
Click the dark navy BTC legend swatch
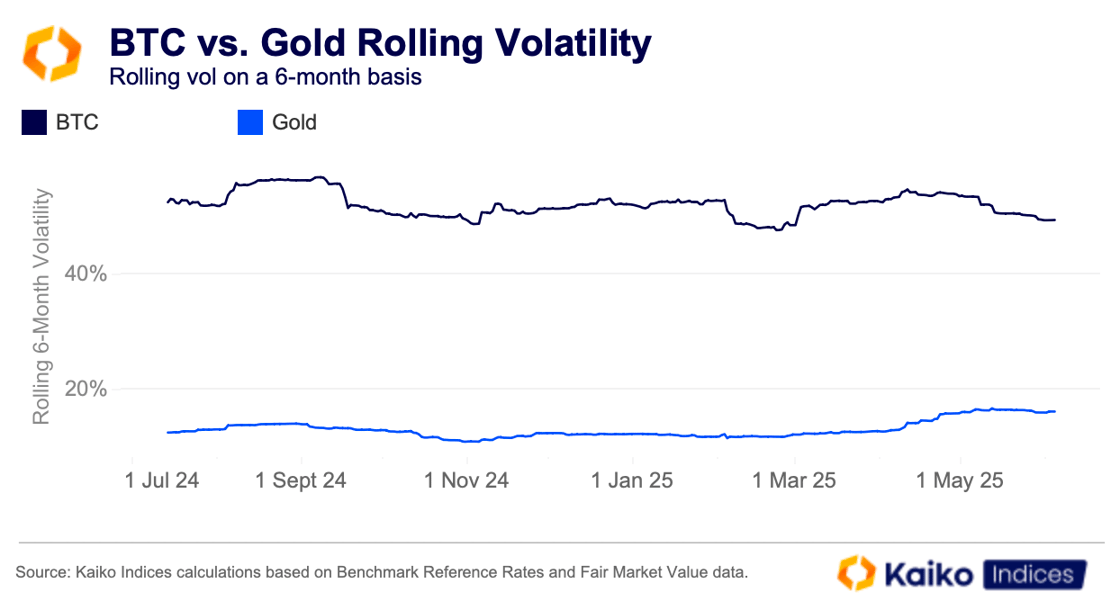[34, 123]
